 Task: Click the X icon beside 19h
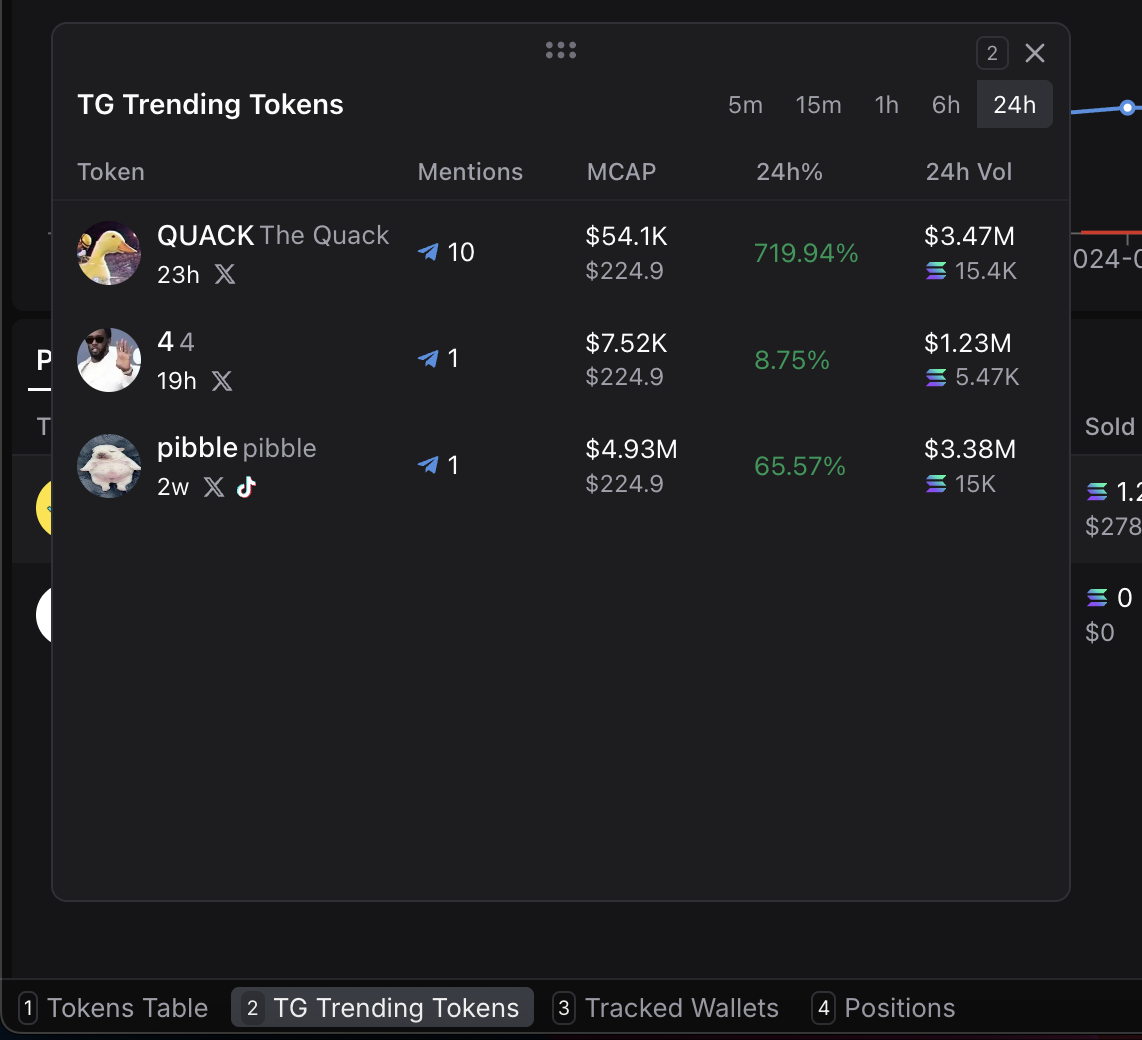tap(222, 381)
